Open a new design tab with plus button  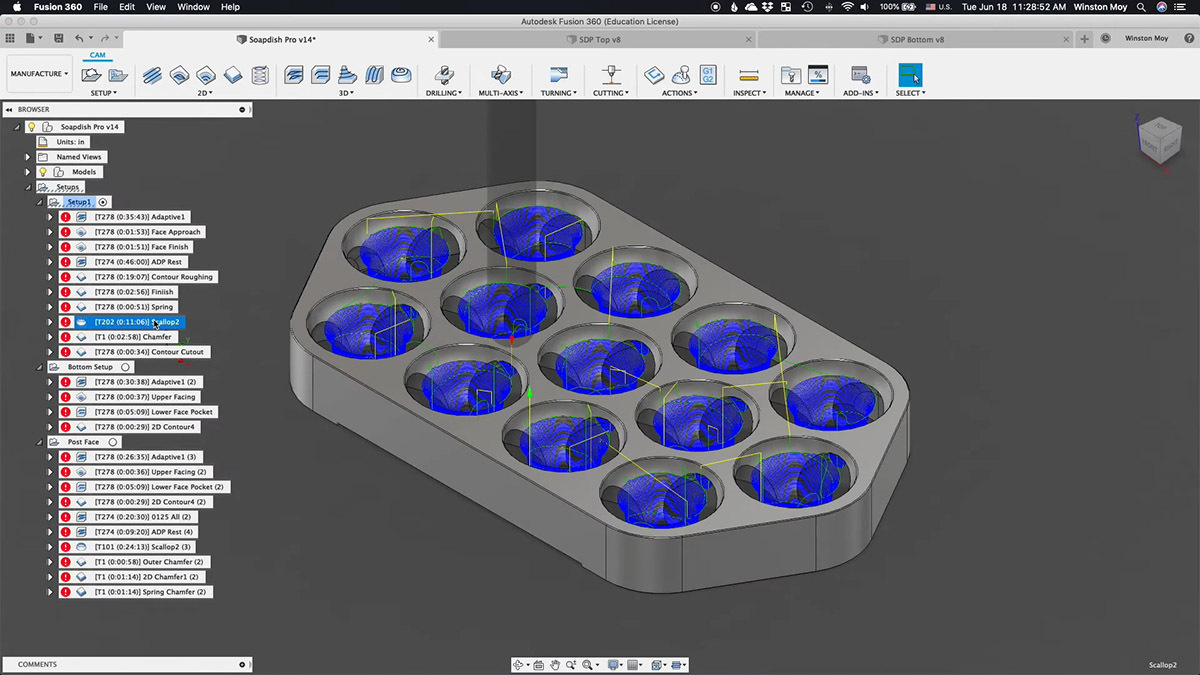pyautogui.click(x=1085, y=39)
